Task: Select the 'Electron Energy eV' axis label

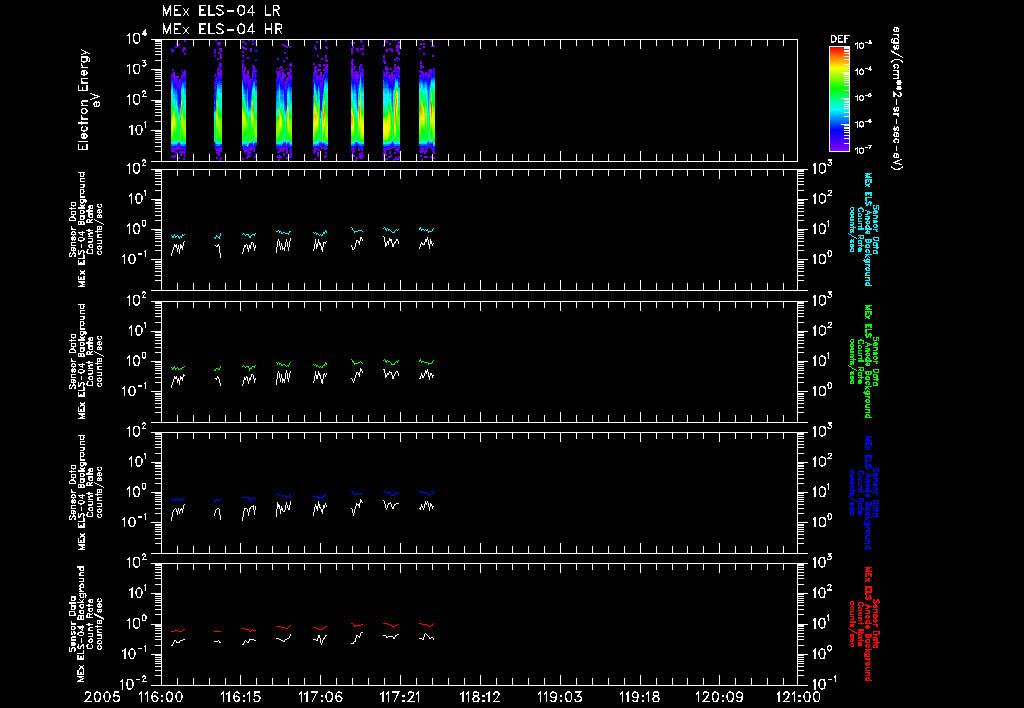Action: click(88, 100)
